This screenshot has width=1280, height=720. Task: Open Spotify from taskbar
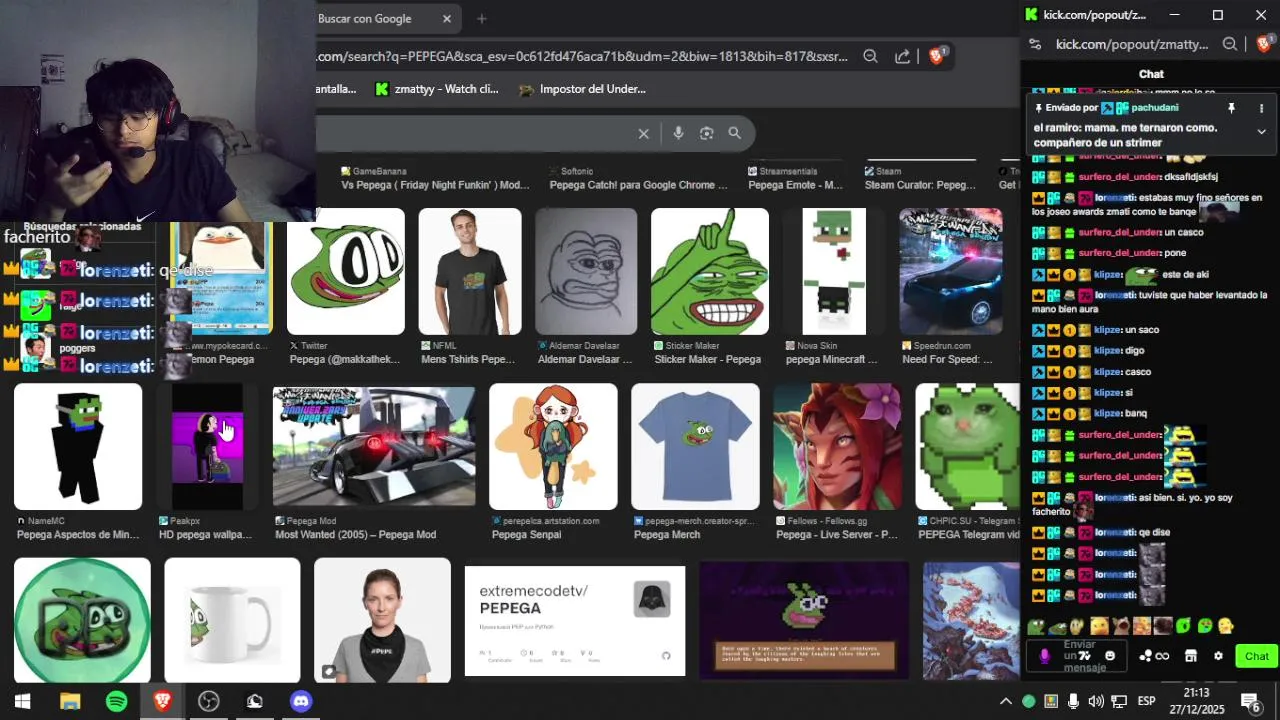116,701
